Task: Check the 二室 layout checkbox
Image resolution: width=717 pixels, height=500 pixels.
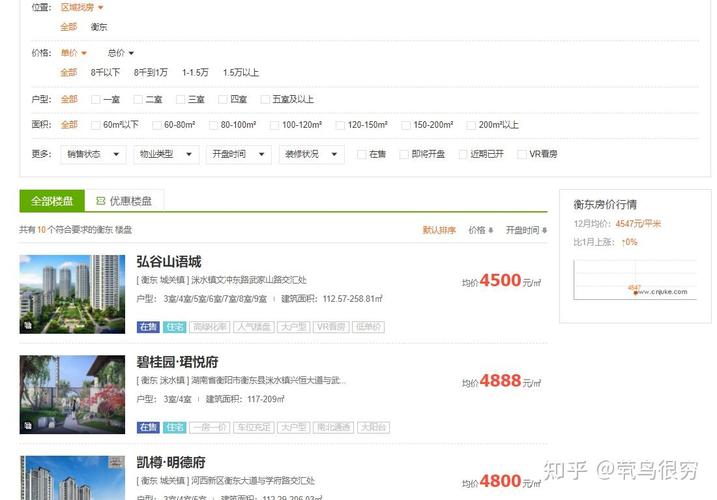Action: 138,99
